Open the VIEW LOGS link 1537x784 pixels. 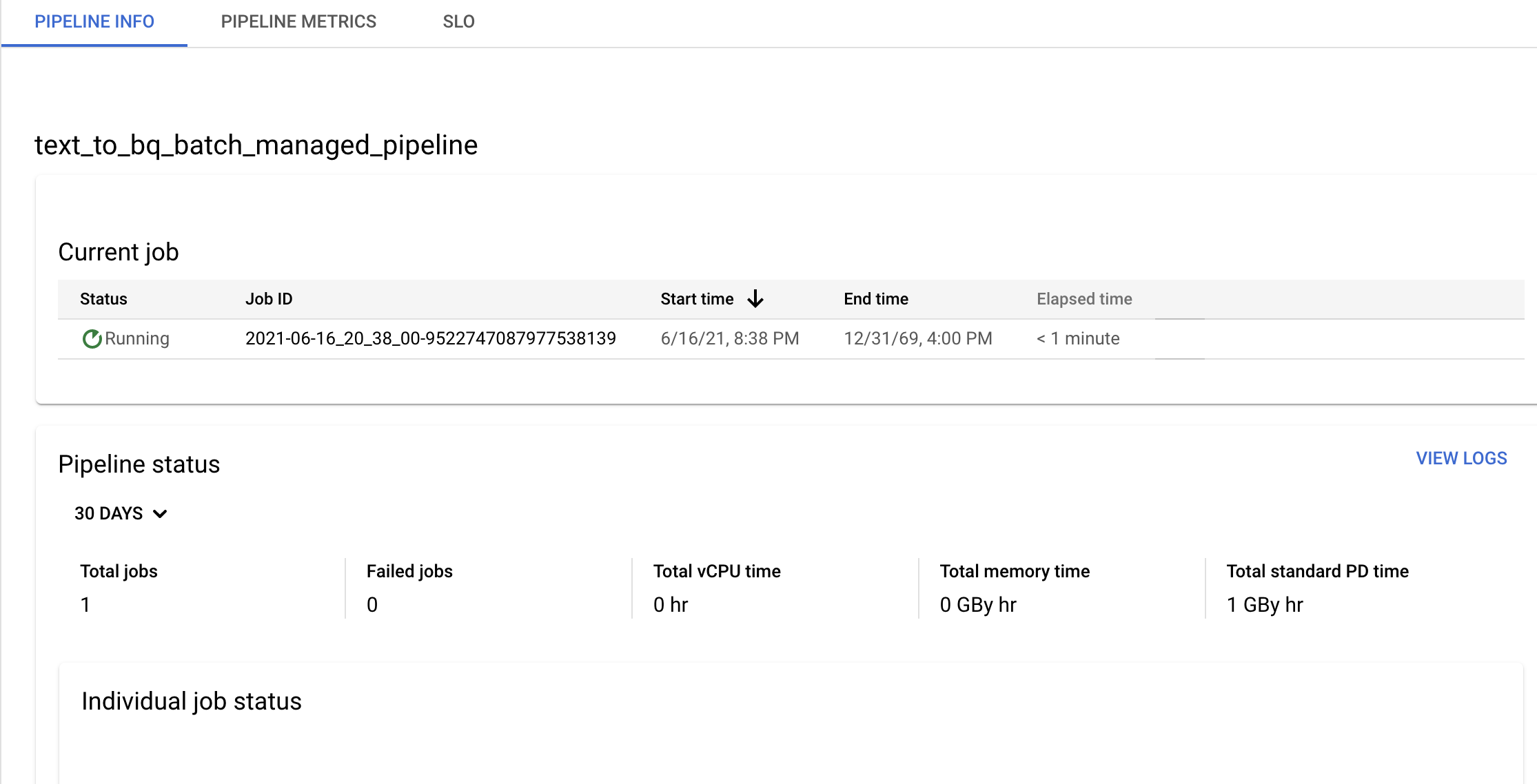coord(1463,459)
